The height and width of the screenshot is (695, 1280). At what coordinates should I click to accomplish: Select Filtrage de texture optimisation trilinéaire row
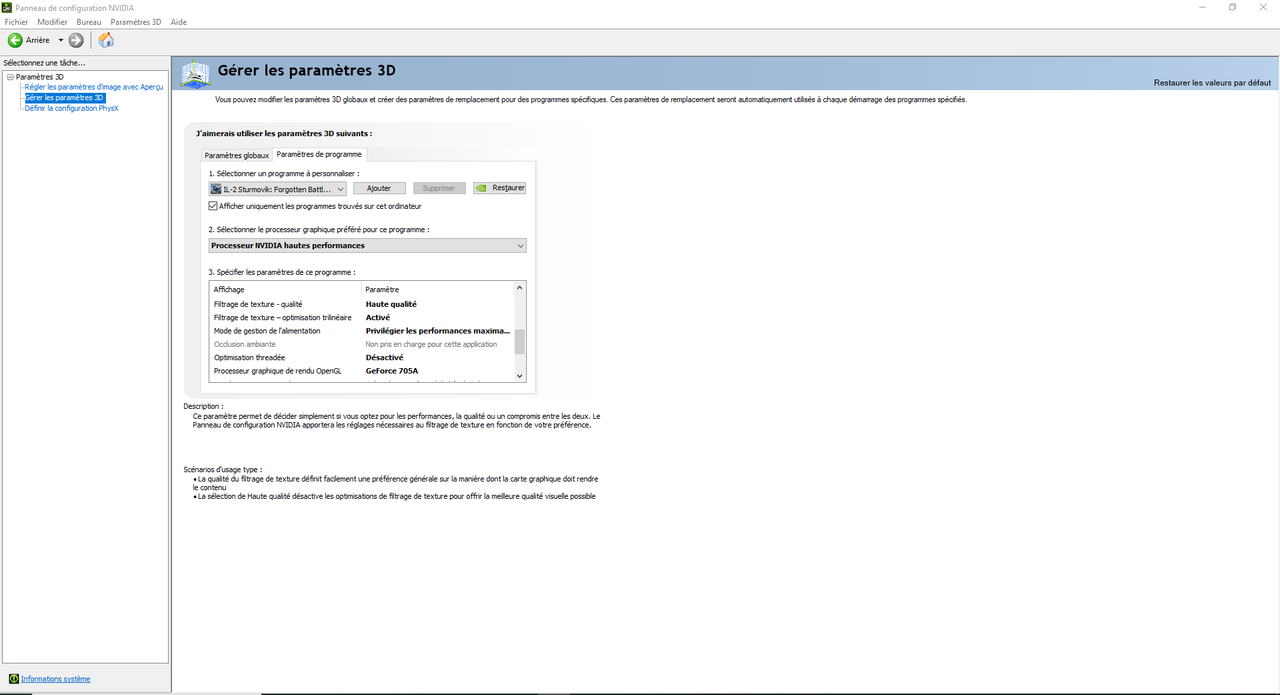(363, 317)
